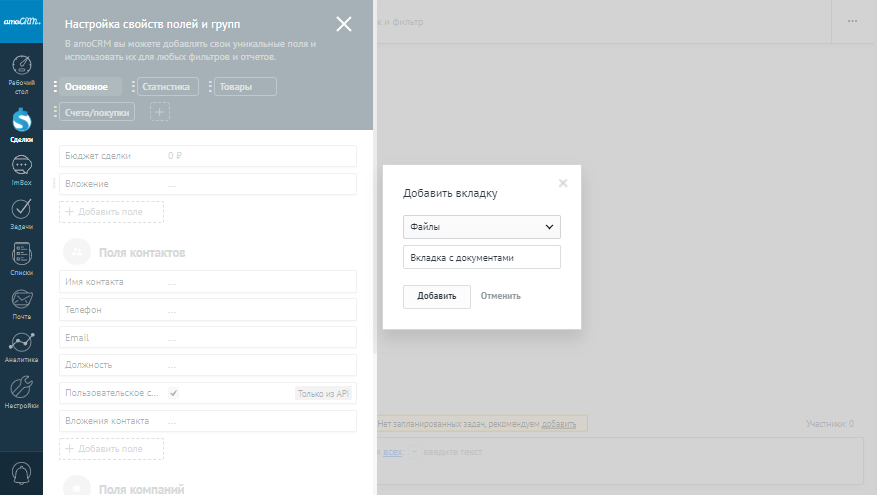Click Отменить to cancel adding a tab
Image resolution: width=877 pixels, height=495 pixels.
(x=500, y=296)
